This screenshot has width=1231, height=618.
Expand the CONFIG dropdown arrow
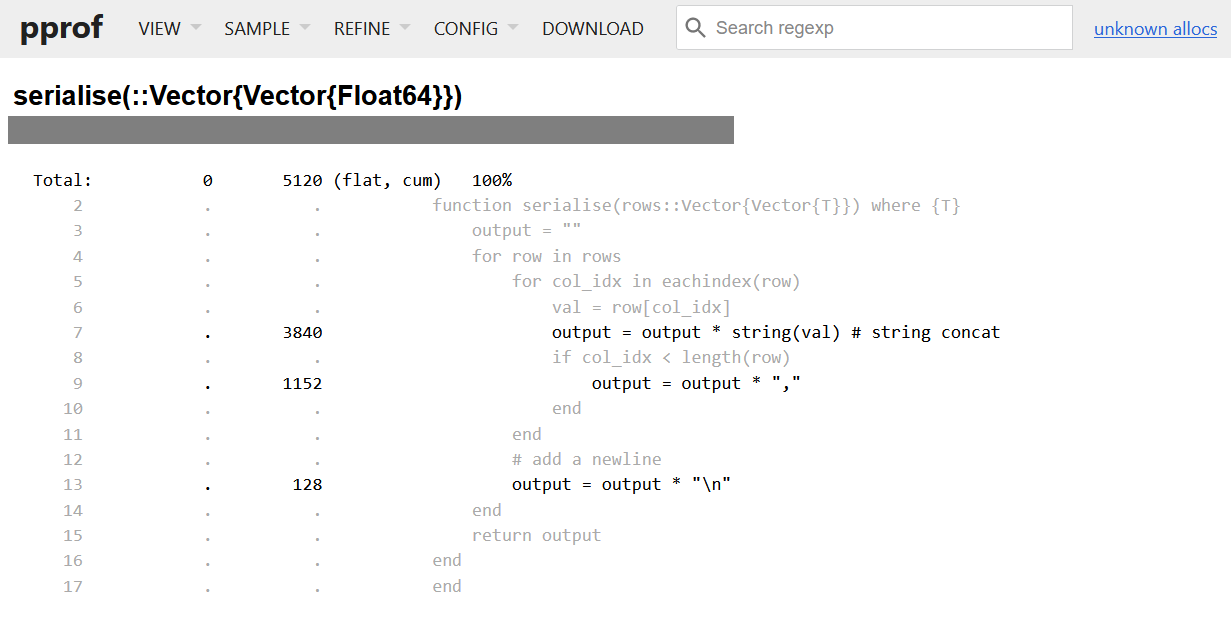(513, 27)
